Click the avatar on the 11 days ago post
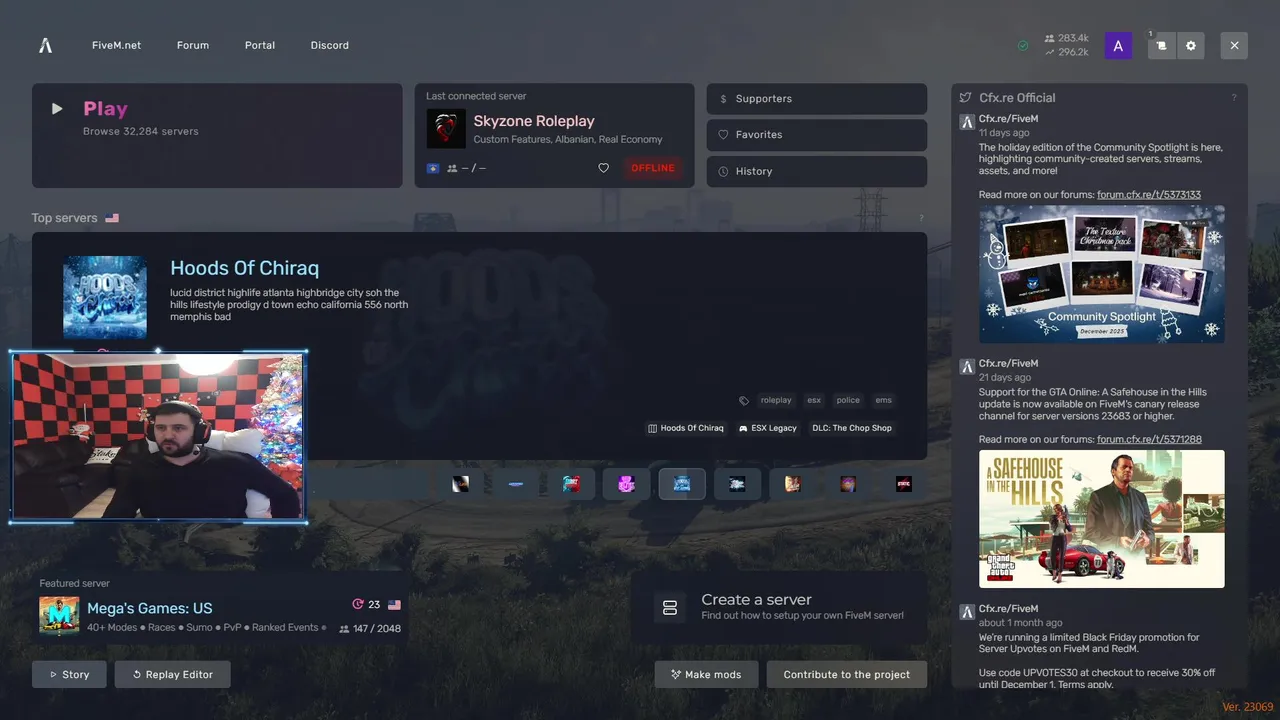The image size is (1280, 720). coord(967,122)
